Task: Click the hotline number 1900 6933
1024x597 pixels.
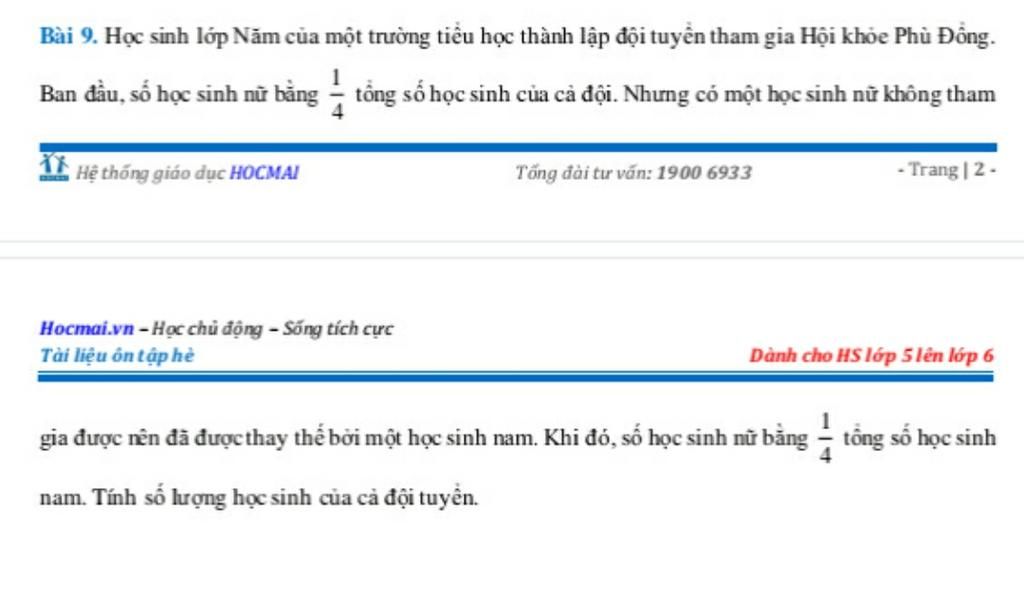Action: tap(704, 172)
